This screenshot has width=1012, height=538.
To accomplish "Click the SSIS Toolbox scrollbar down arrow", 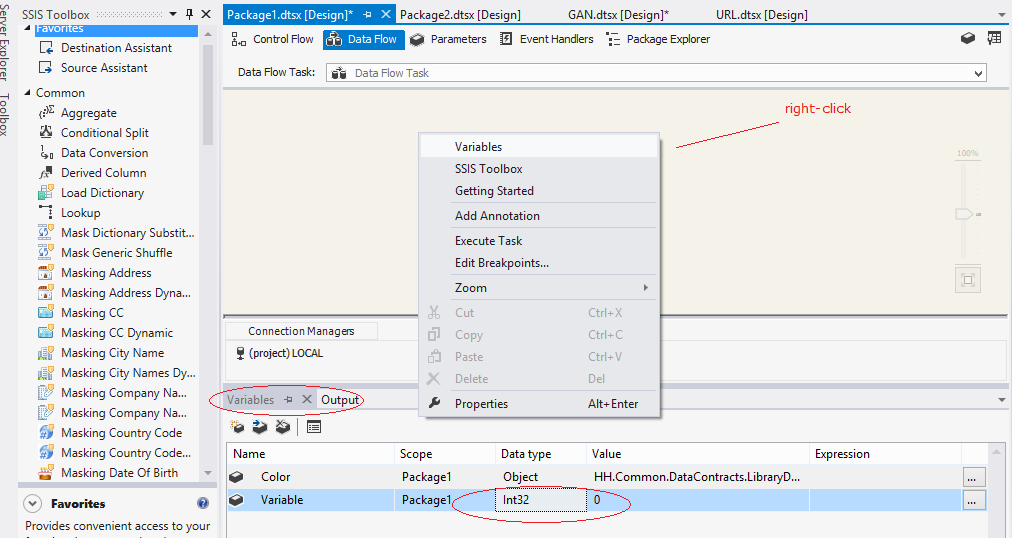I will [208, 473].
